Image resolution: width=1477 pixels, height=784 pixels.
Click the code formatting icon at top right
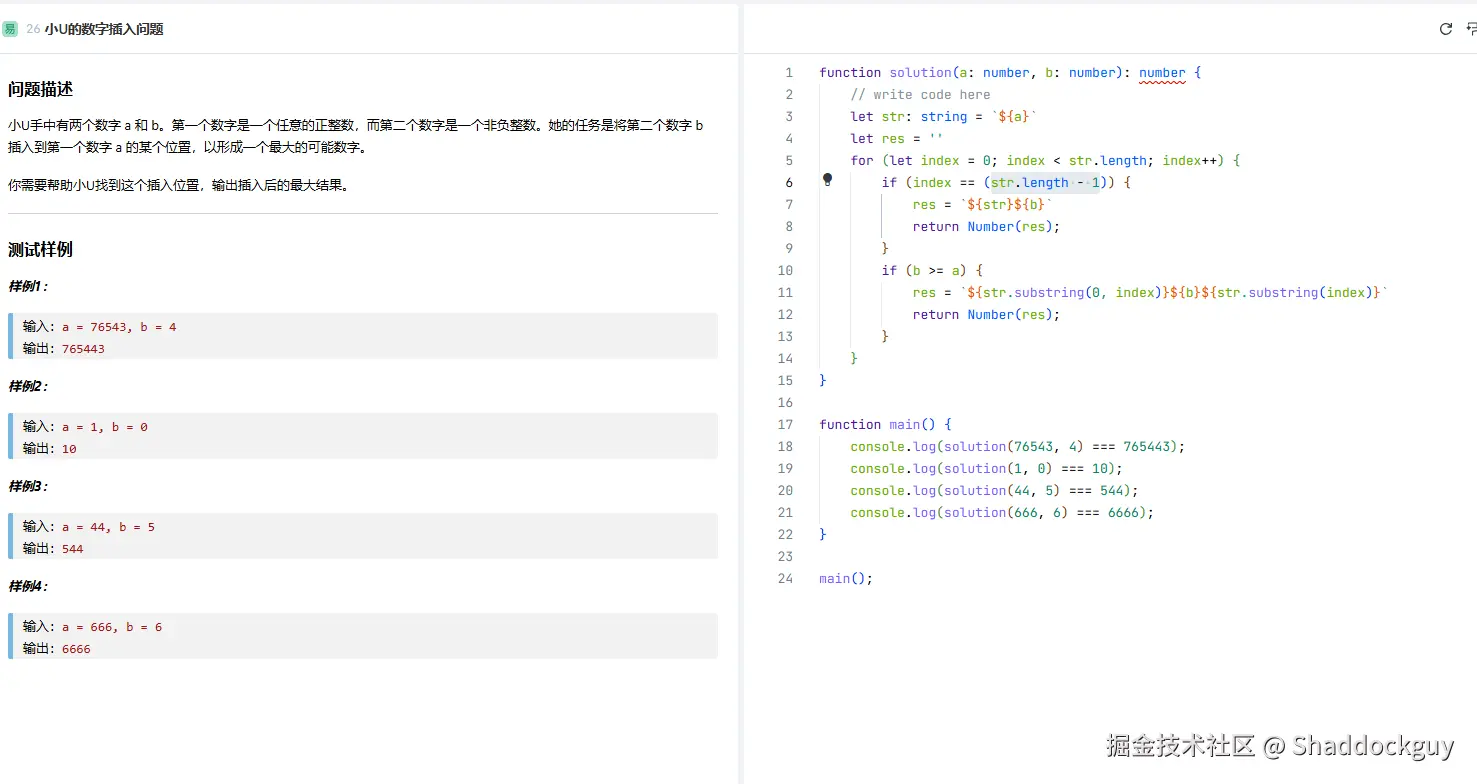1470,29
